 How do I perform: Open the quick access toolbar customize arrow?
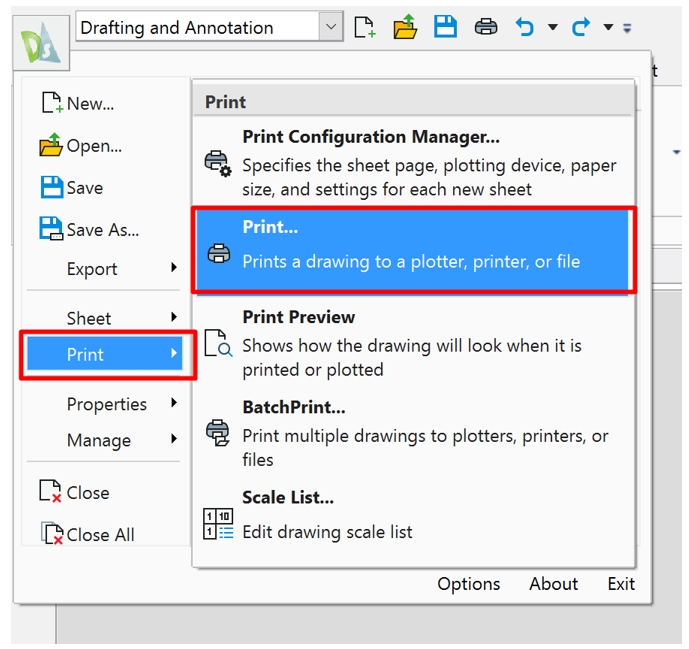click(x=627, y=28)
